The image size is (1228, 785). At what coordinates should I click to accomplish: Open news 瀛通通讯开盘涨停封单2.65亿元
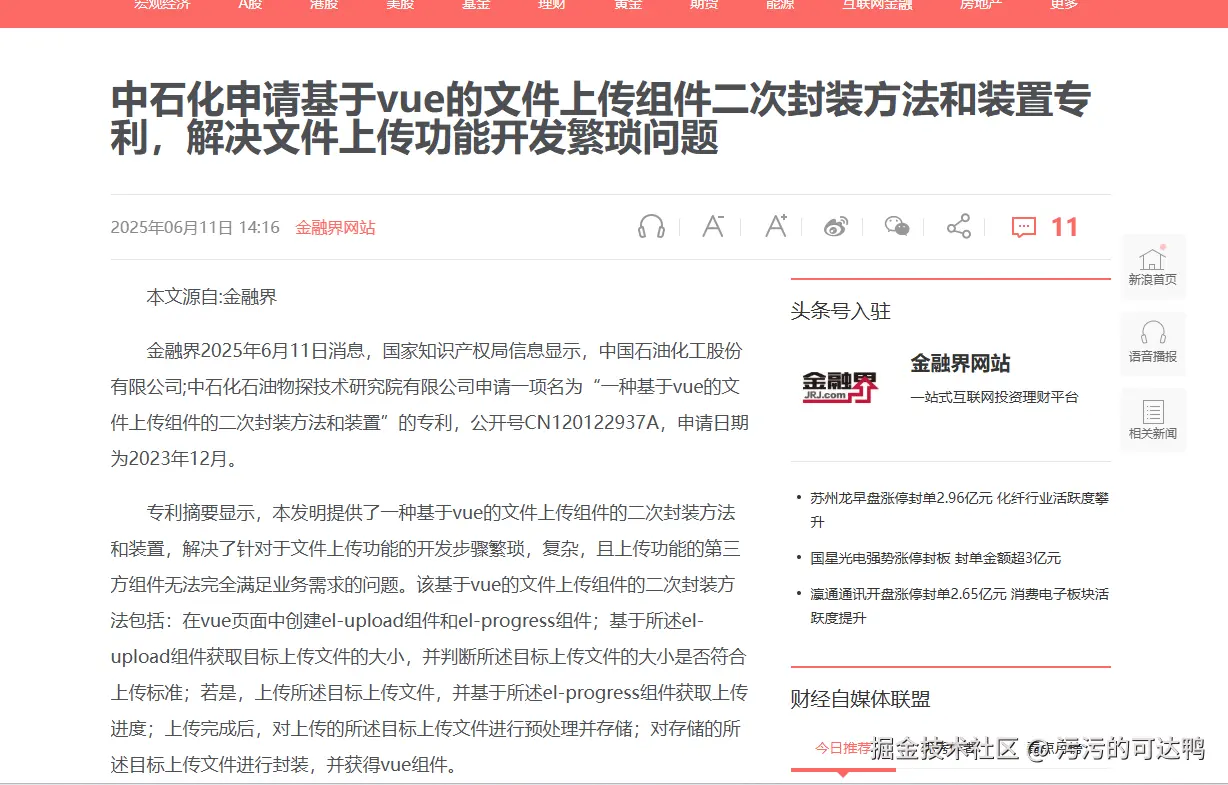click(x=959, y=606)
